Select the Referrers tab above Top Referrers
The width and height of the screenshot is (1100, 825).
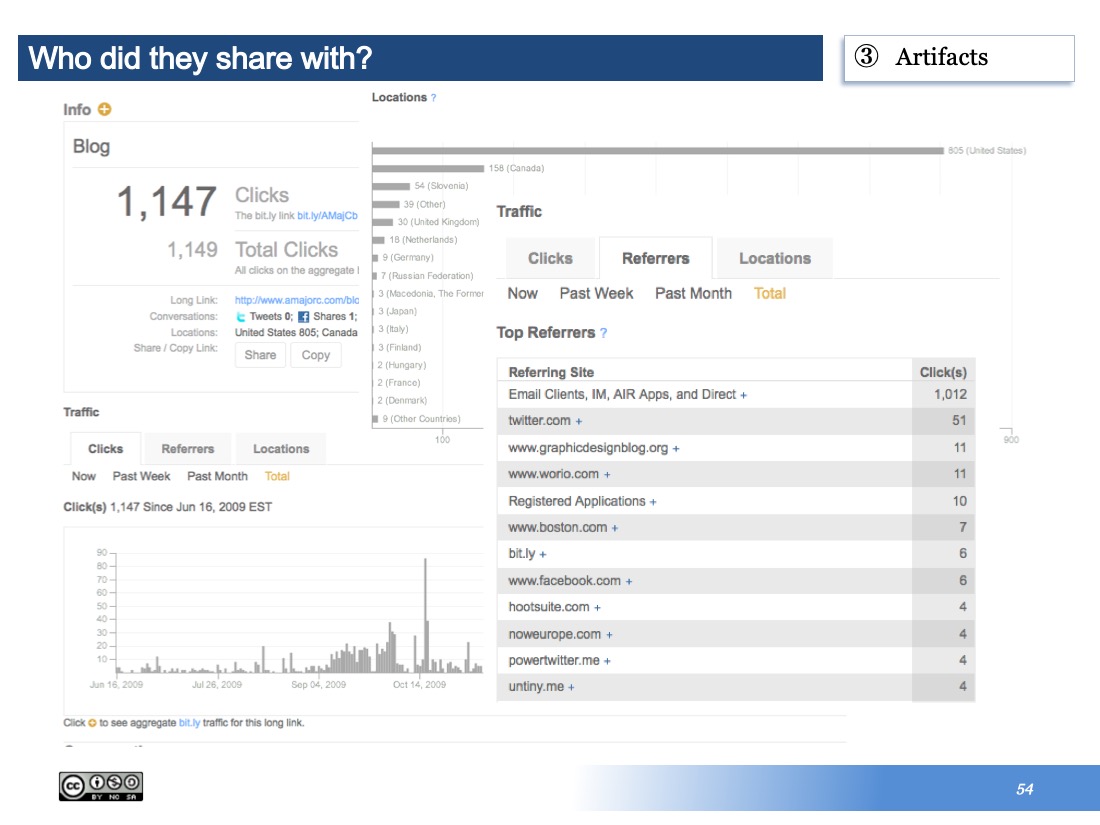click(655, 258)
